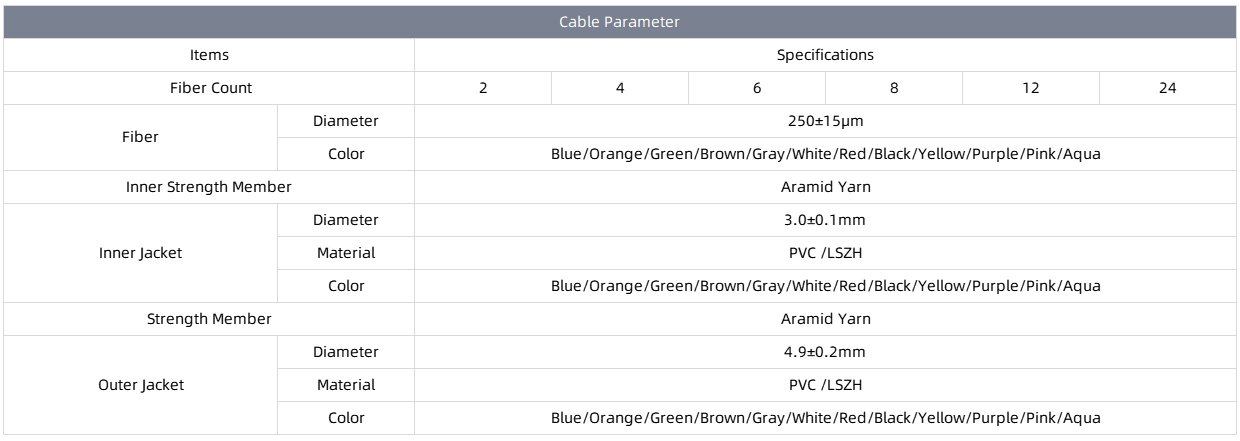This screenshot has width=1240, height=441.
Task: Click the 250±15μm fiber diameter value
Action: click(x=825, y=121)
